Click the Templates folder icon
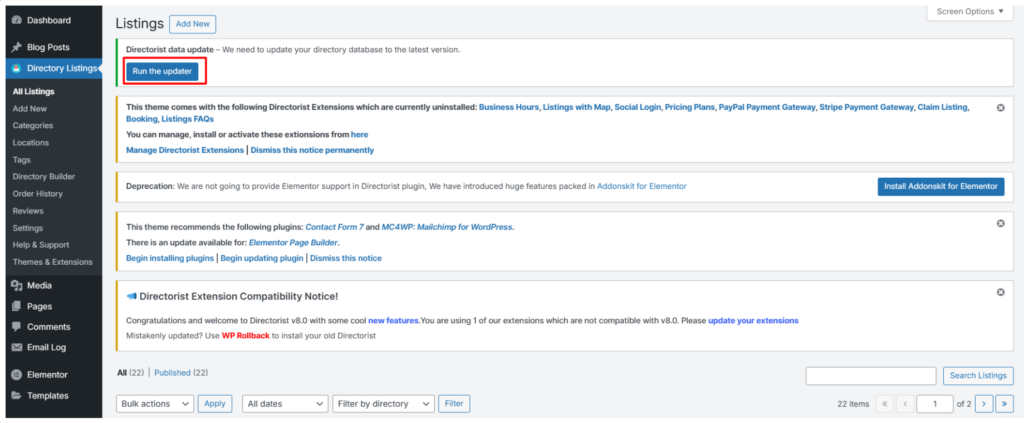Screen dimensions: 1024x423 16,395
